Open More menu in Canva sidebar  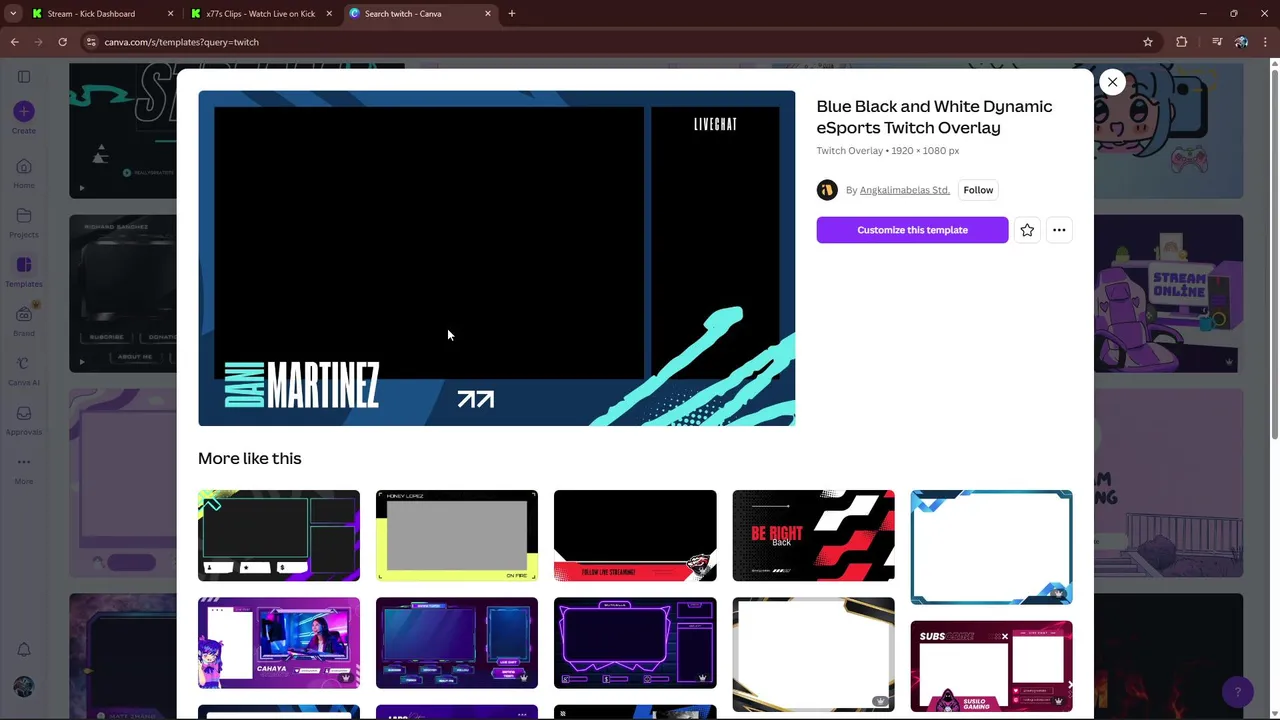[x=24, y=468]
